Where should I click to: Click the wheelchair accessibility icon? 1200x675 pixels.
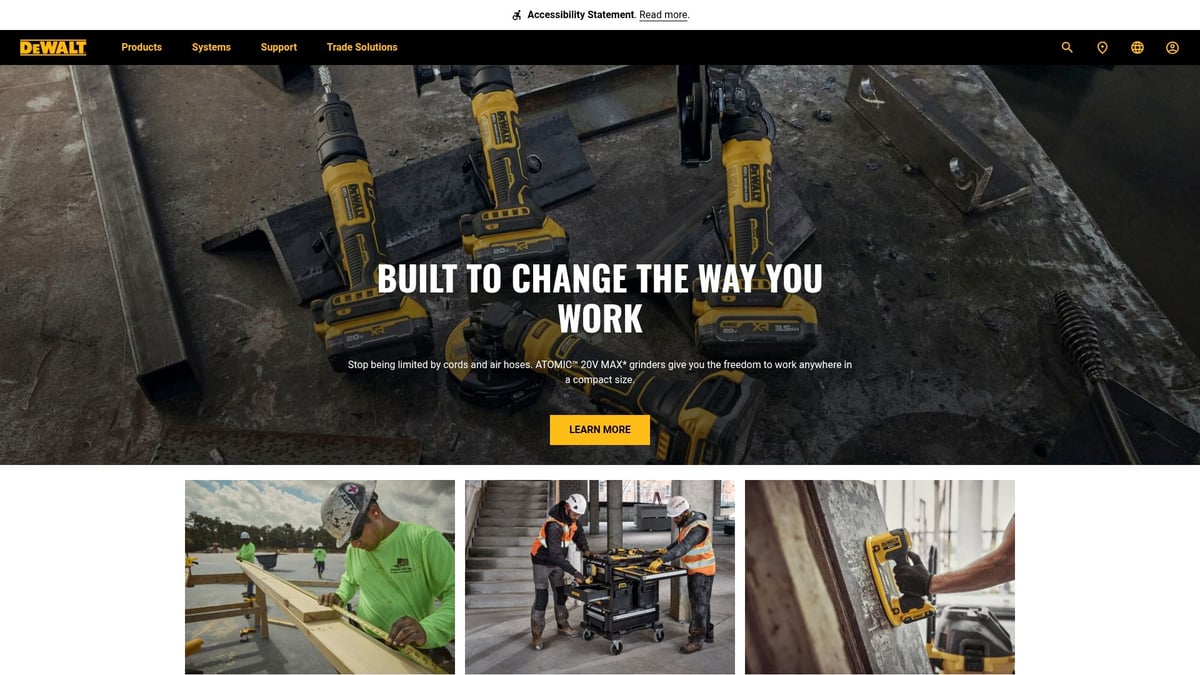coord(516,15)
